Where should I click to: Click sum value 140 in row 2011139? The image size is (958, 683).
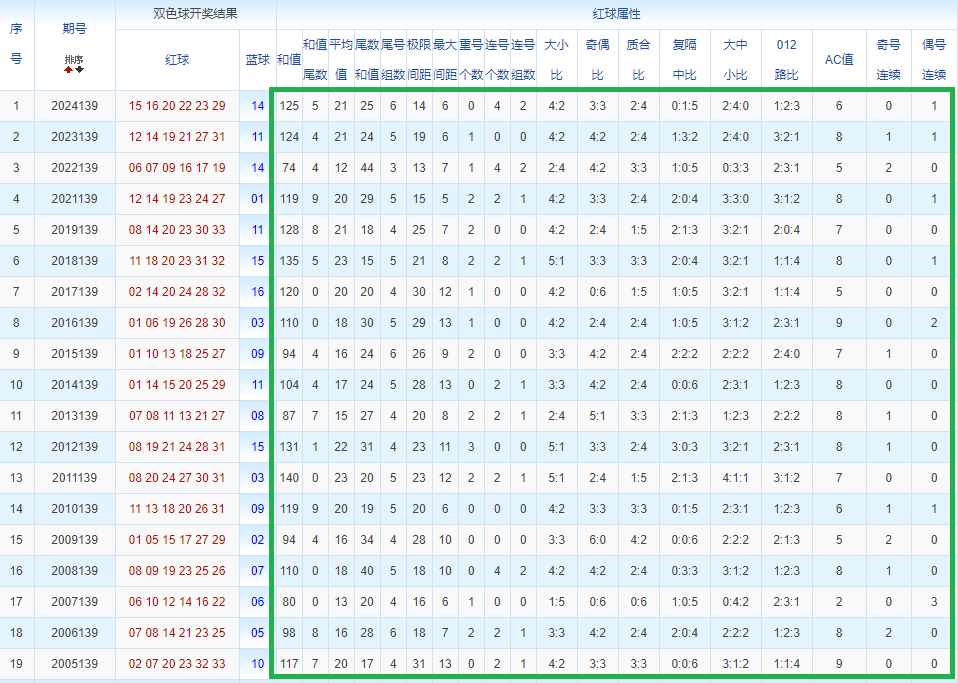pyautogui.click(x=289, y=478)
